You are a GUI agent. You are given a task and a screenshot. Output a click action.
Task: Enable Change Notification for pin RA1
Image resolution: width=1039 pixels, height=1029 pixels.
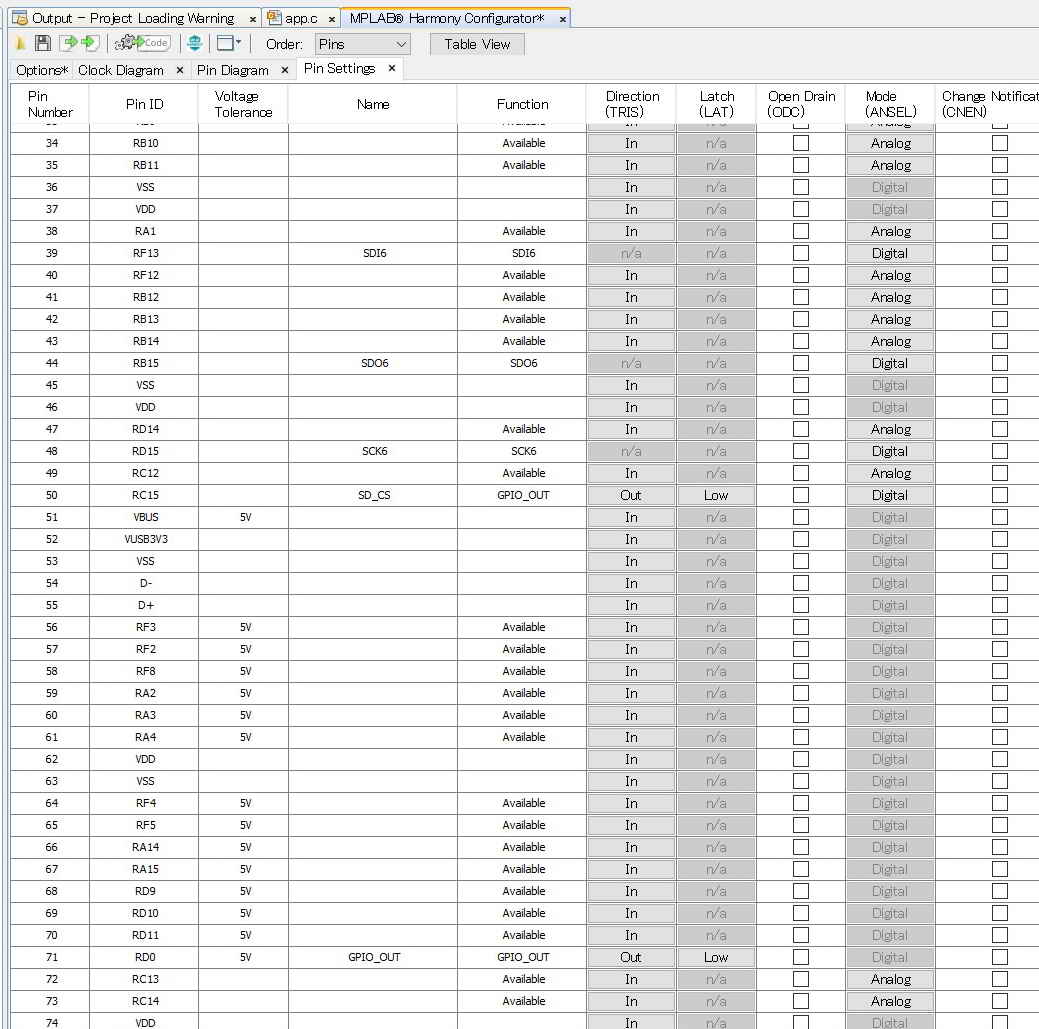(1000, 231)
